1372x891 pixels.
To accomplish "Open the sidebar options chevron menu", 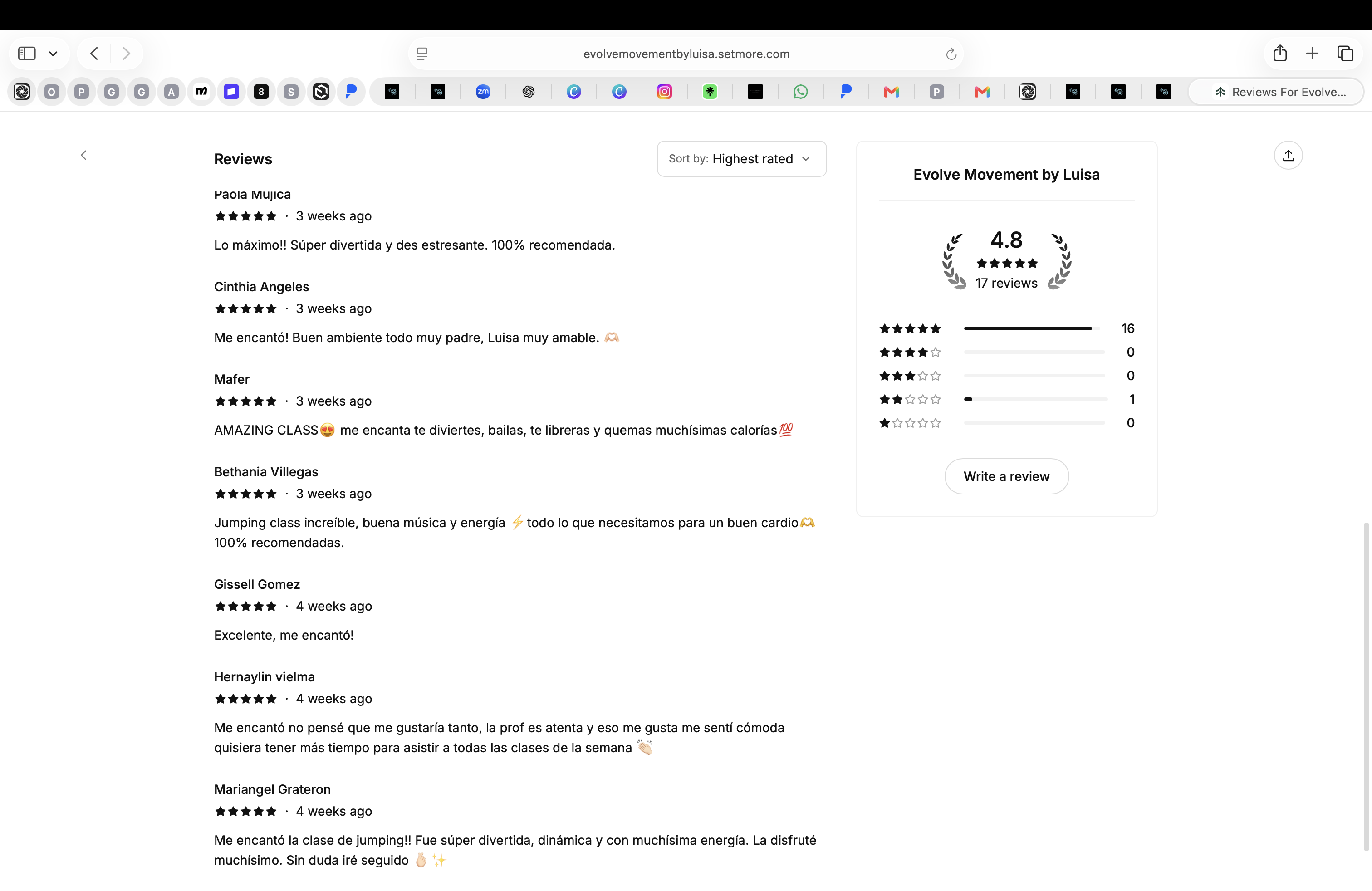I will click(x=54, y=54).
